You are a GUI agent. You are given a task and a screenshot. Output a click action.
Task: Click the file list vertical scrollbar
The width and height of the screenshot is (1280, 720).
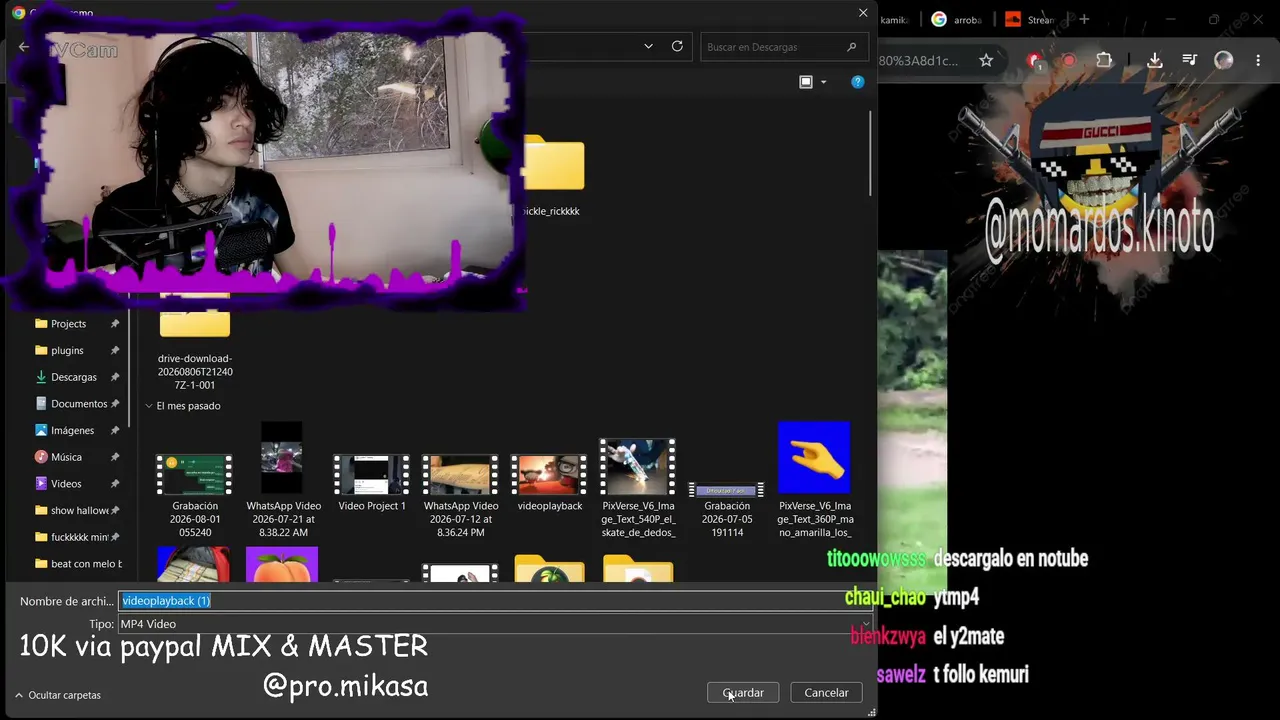[871, 153]
